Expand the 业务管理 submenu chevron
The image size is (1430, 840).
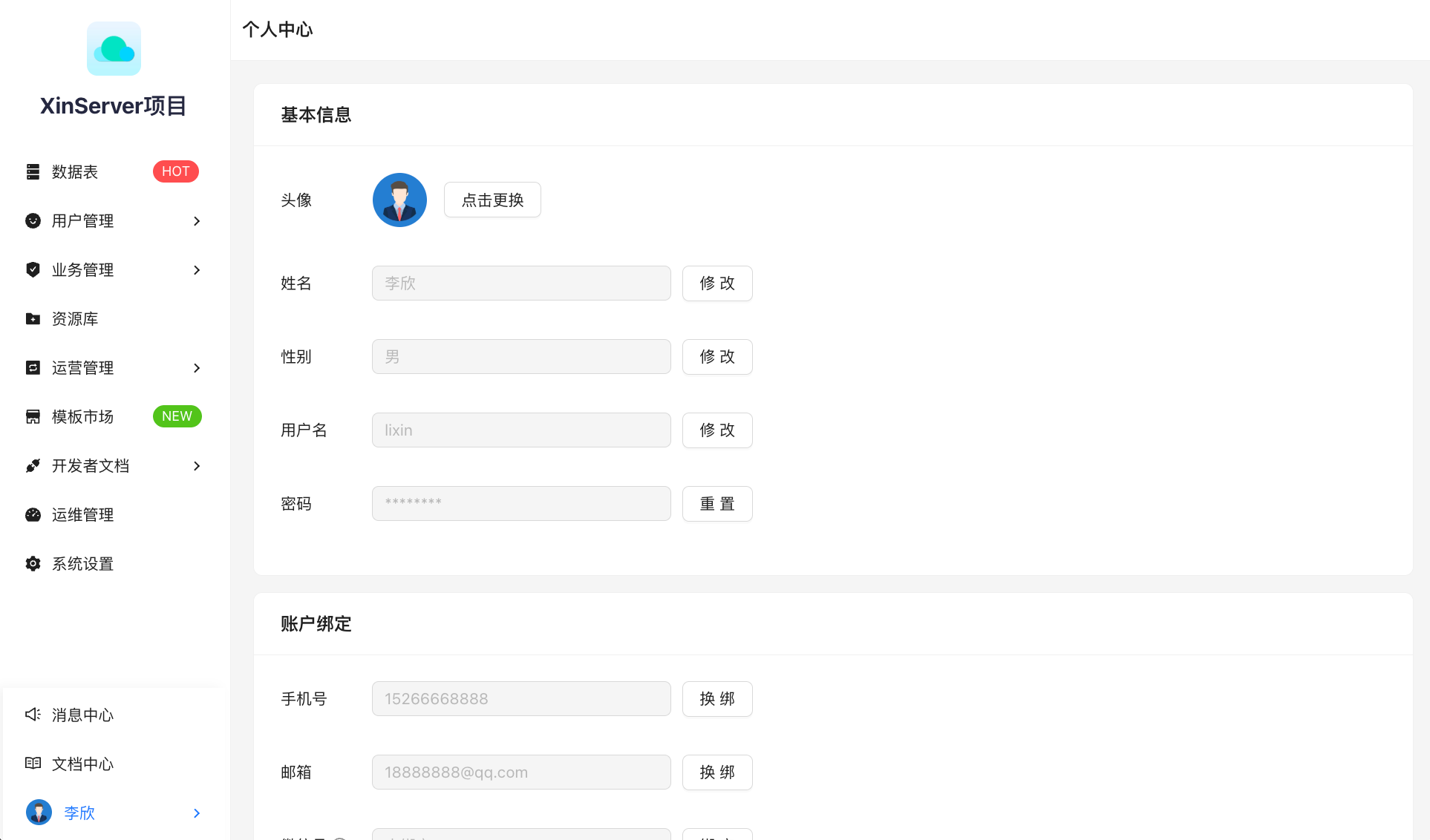[197, 269]
